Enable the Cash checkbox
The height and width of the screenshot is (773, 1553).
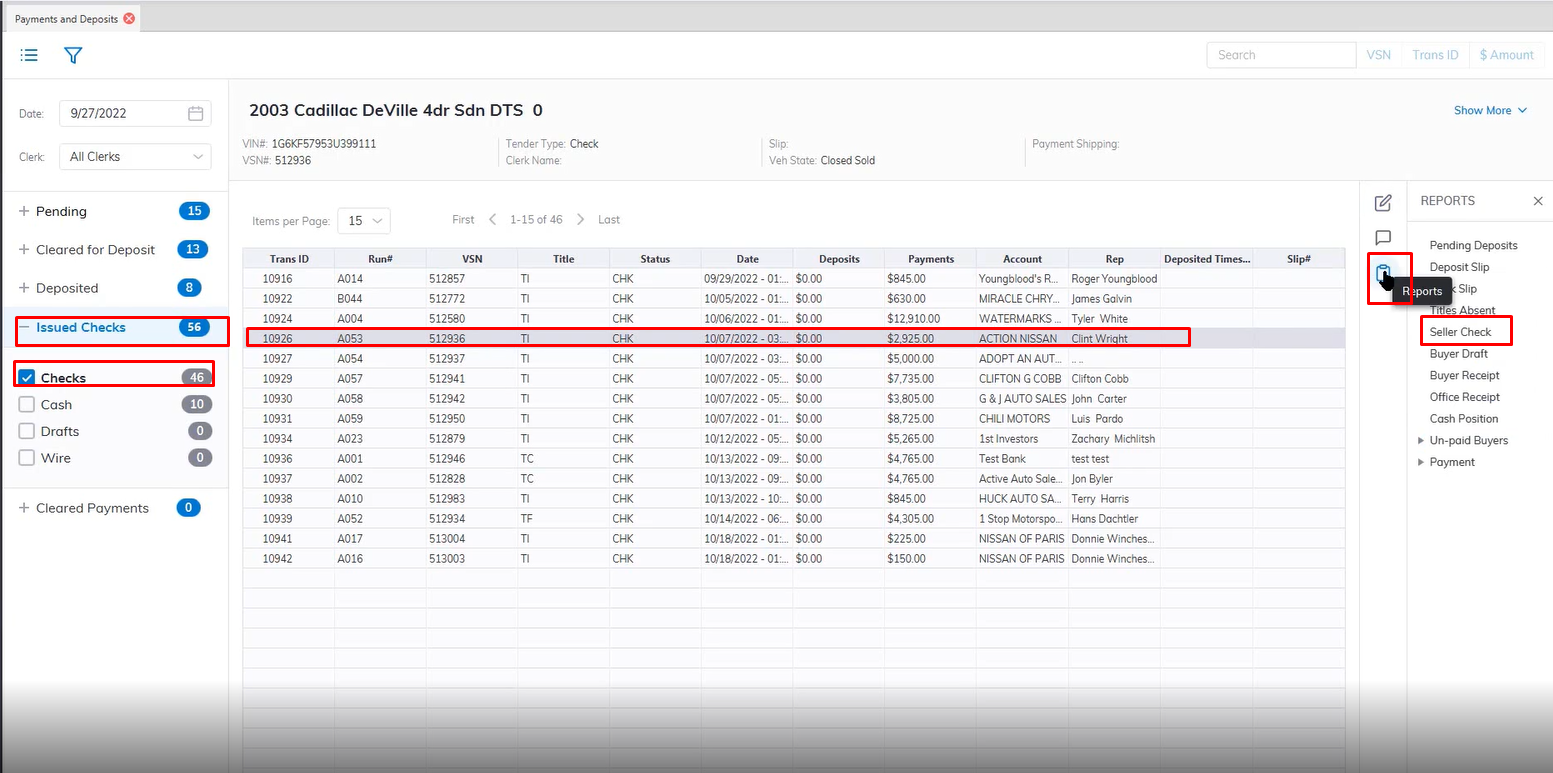(x=27, y=405)
